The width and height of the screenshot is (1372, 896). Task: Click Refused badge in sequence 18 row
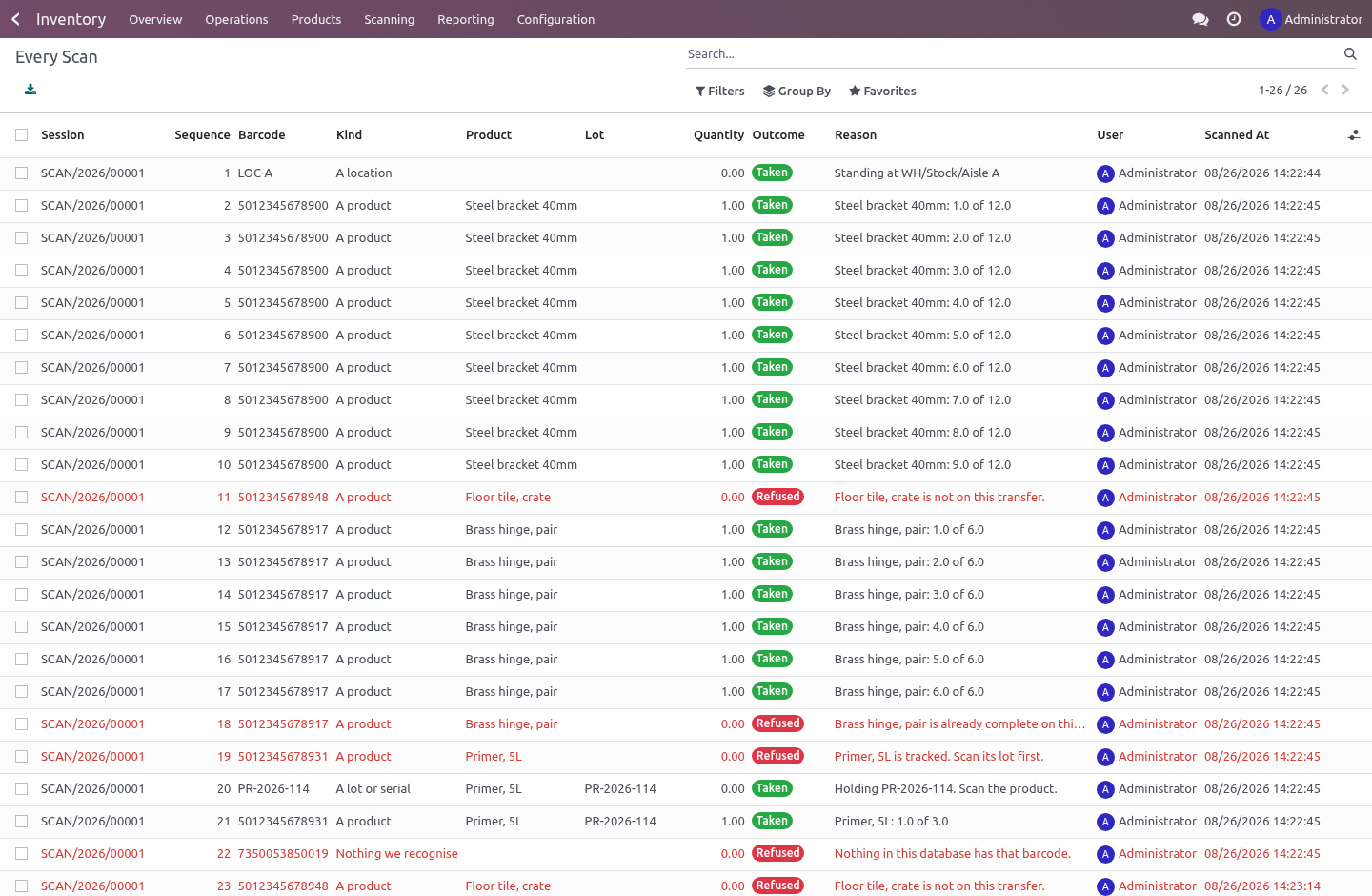point(777,723)
